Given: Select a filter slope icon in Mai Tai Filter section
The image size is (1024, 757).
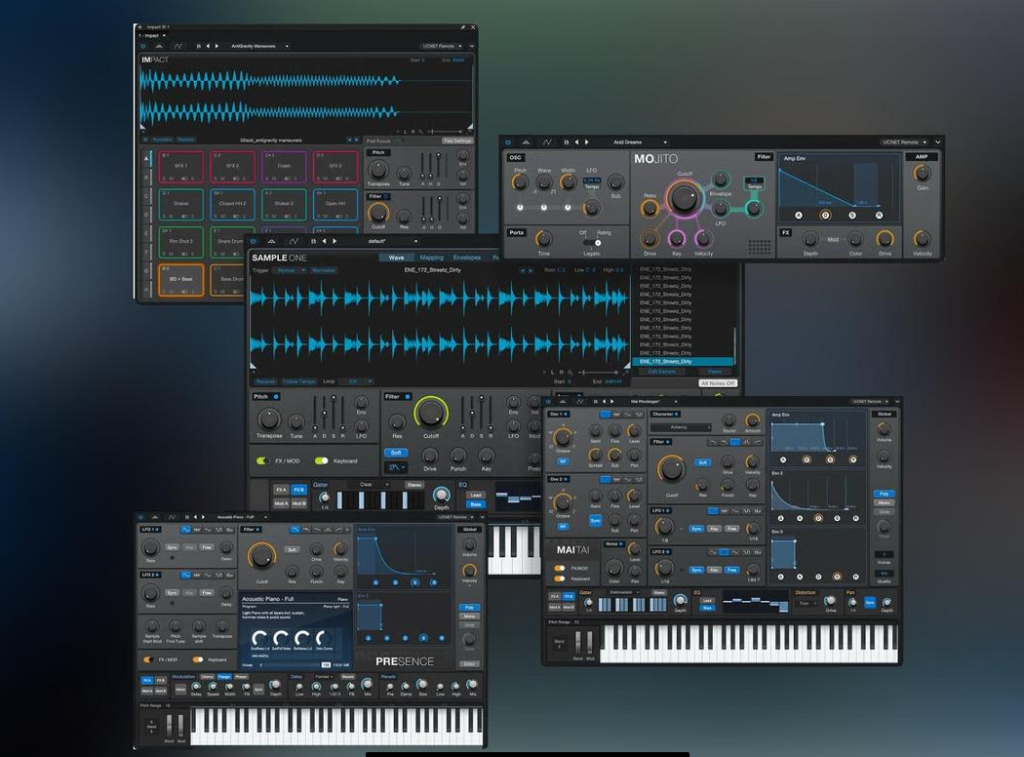Looking at the screenshot, I should 734,442.
